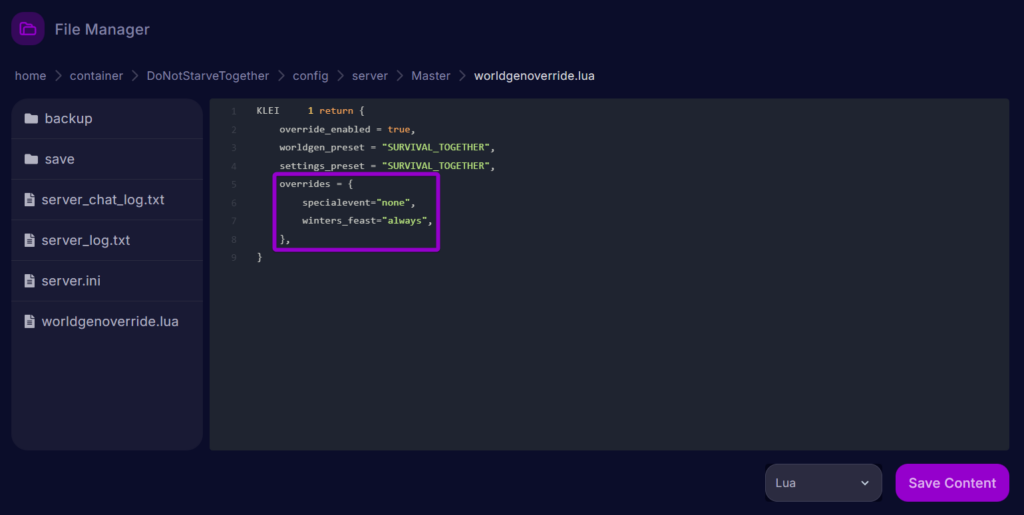The width and height of the screenshot is (1024, 515).
Task: Click the File Manager logo icon
Action: pos(28,29)
